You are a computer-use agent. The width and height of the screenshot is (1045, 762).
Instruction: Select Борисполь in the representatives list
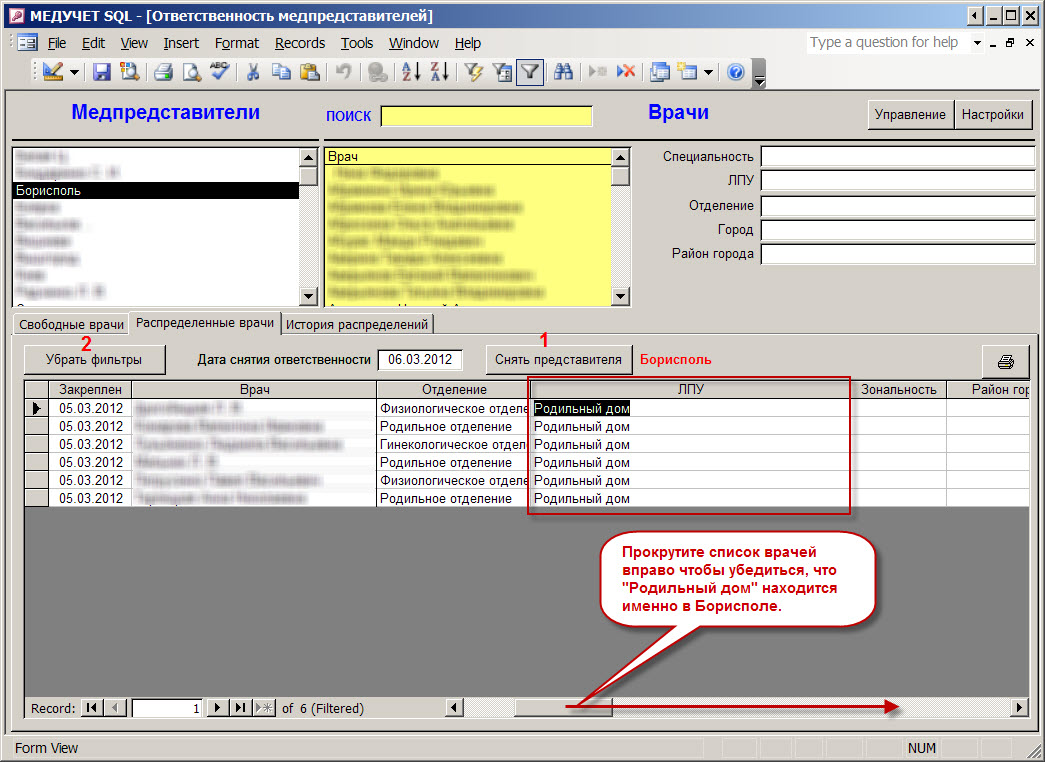(x=155, y=191)
